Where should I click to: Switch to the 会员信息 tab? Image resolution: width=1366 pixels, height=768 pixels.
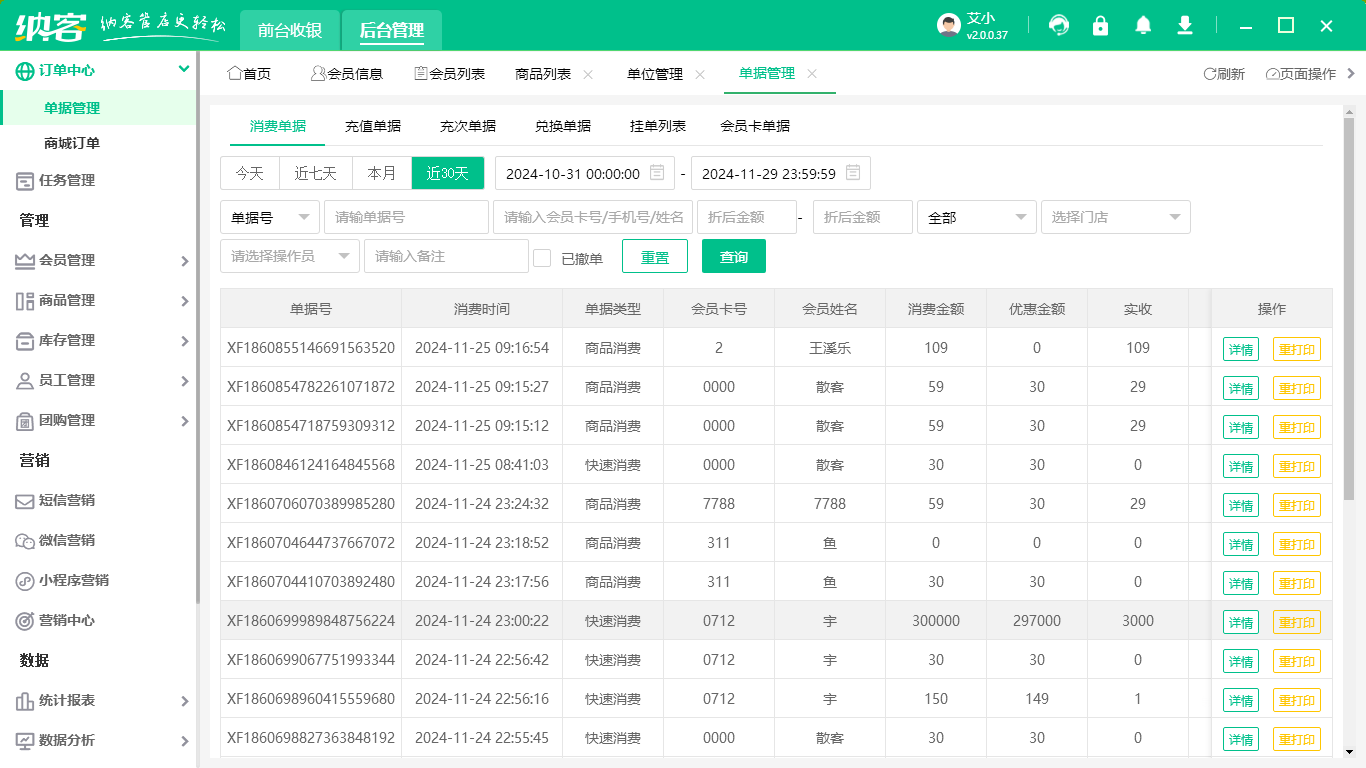346,74
